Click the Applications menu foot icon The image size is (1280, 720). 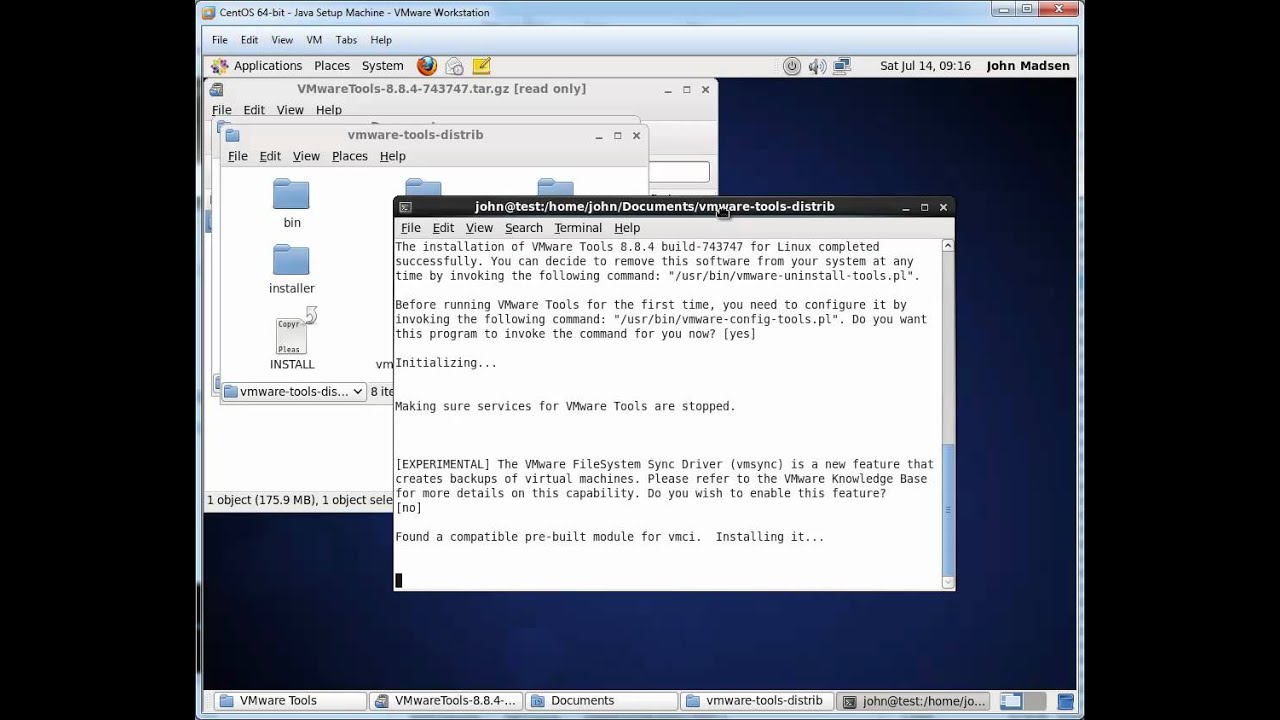220,66
